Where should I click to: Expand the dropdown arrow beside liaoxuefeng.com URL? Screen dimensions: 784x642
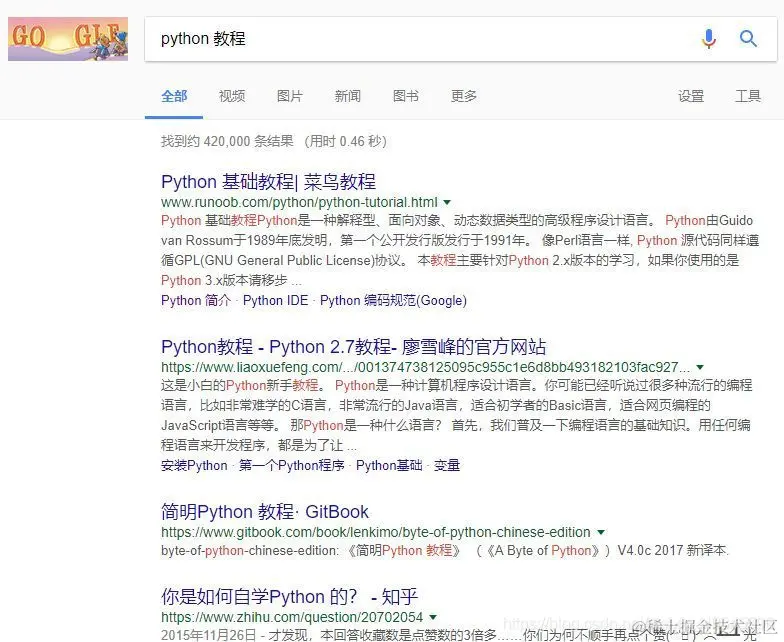[700, 368]
